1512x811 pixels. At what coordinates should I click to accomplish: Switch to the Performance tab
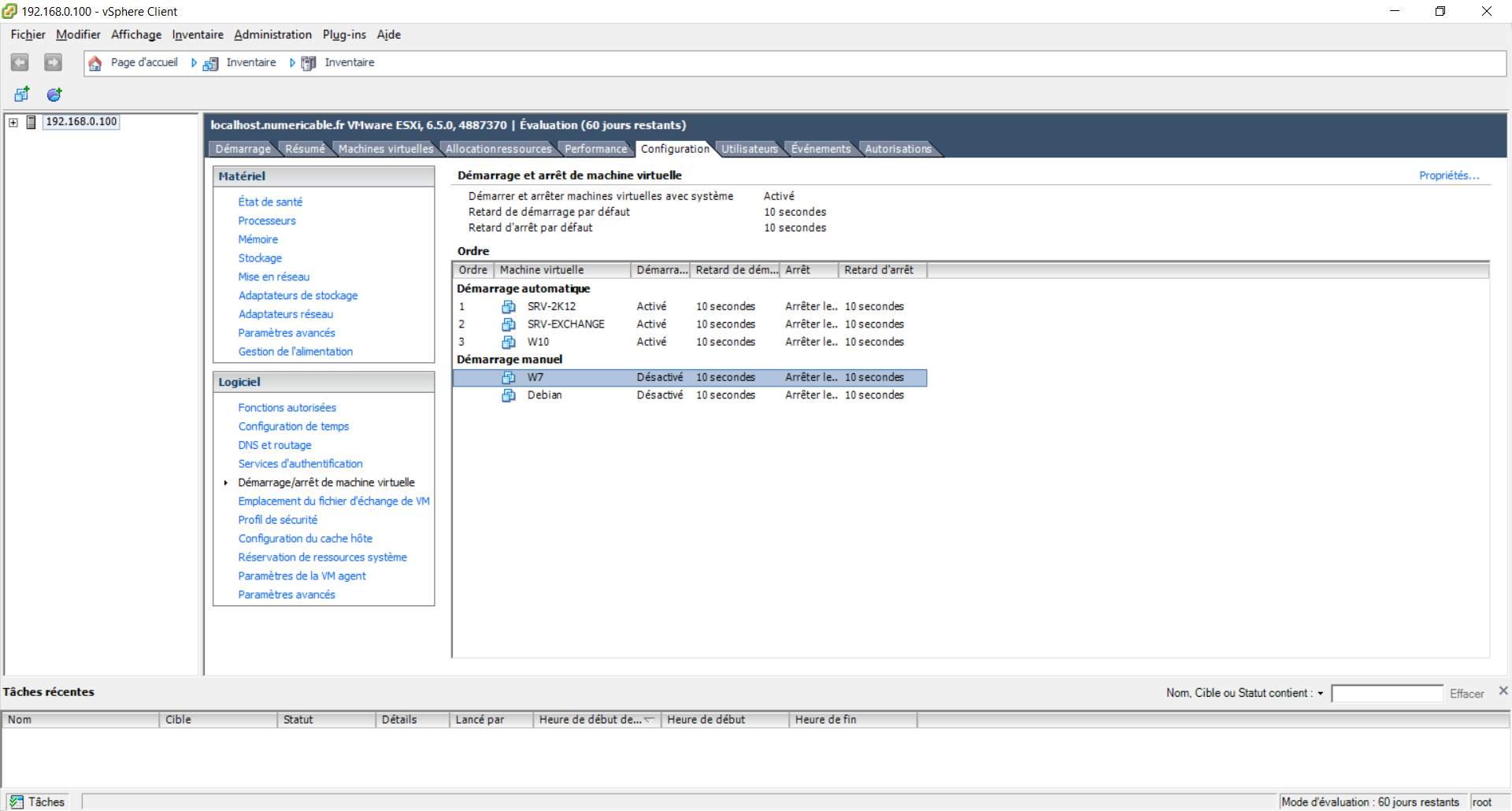point(596,149)
